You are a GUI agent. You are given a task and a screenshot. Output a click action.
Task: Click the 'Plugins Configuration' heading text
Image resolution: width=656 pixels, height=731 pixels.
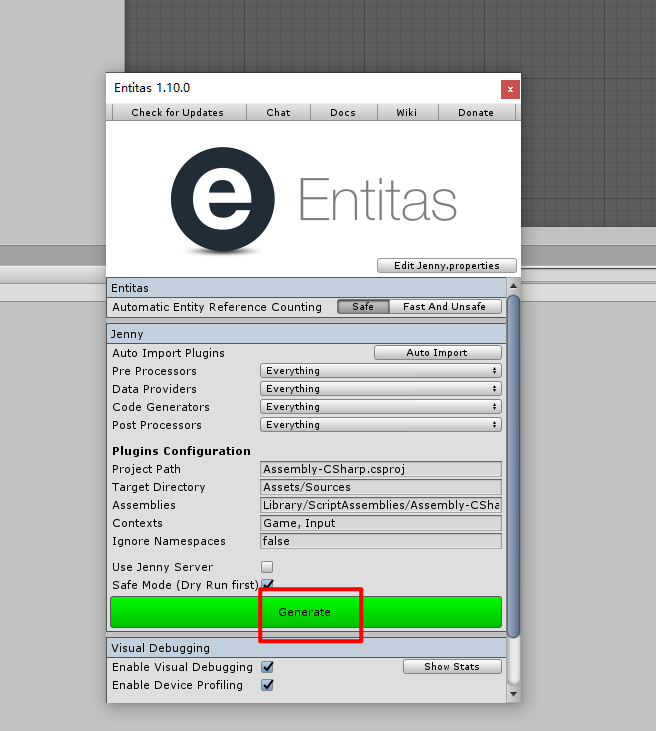(x=181, y=451)
